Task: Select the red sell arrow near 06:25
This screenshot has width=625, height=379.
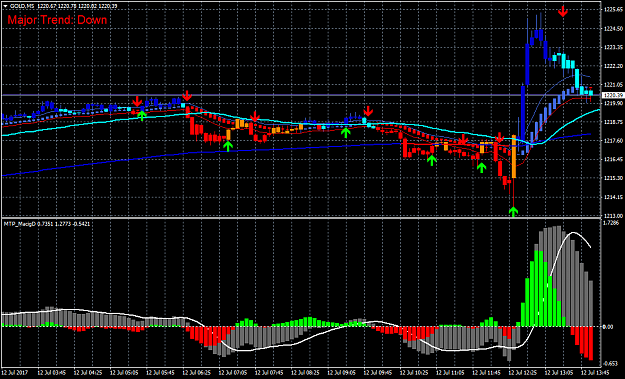Action: coord(187,96)
